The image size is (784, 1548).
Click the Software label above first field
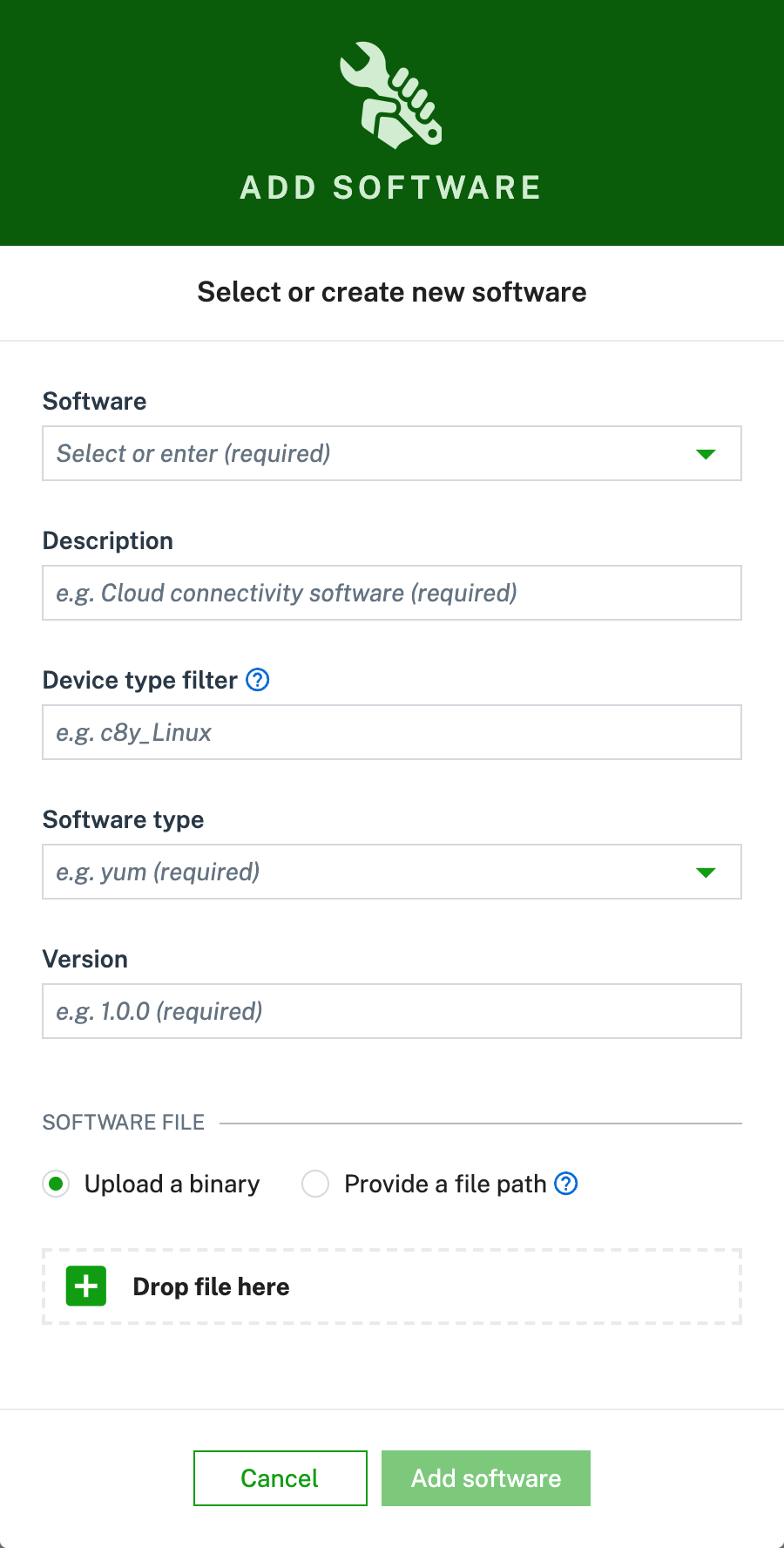tap(95, 401)
